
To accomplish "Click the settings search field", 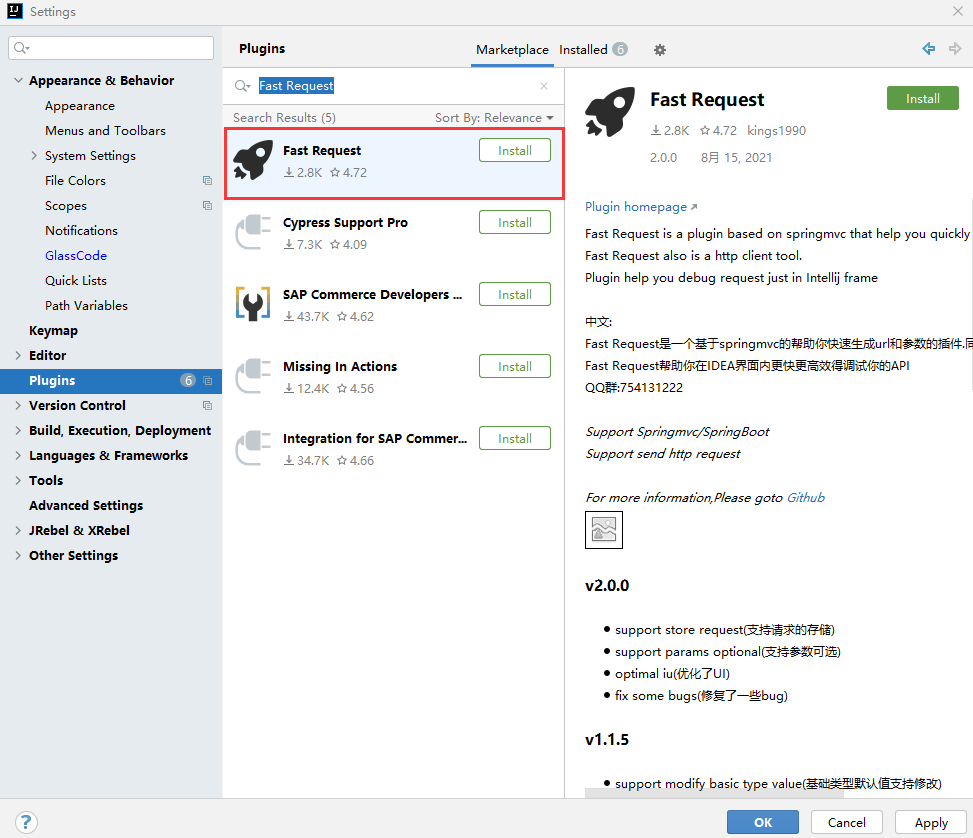I will pos(110,47).
